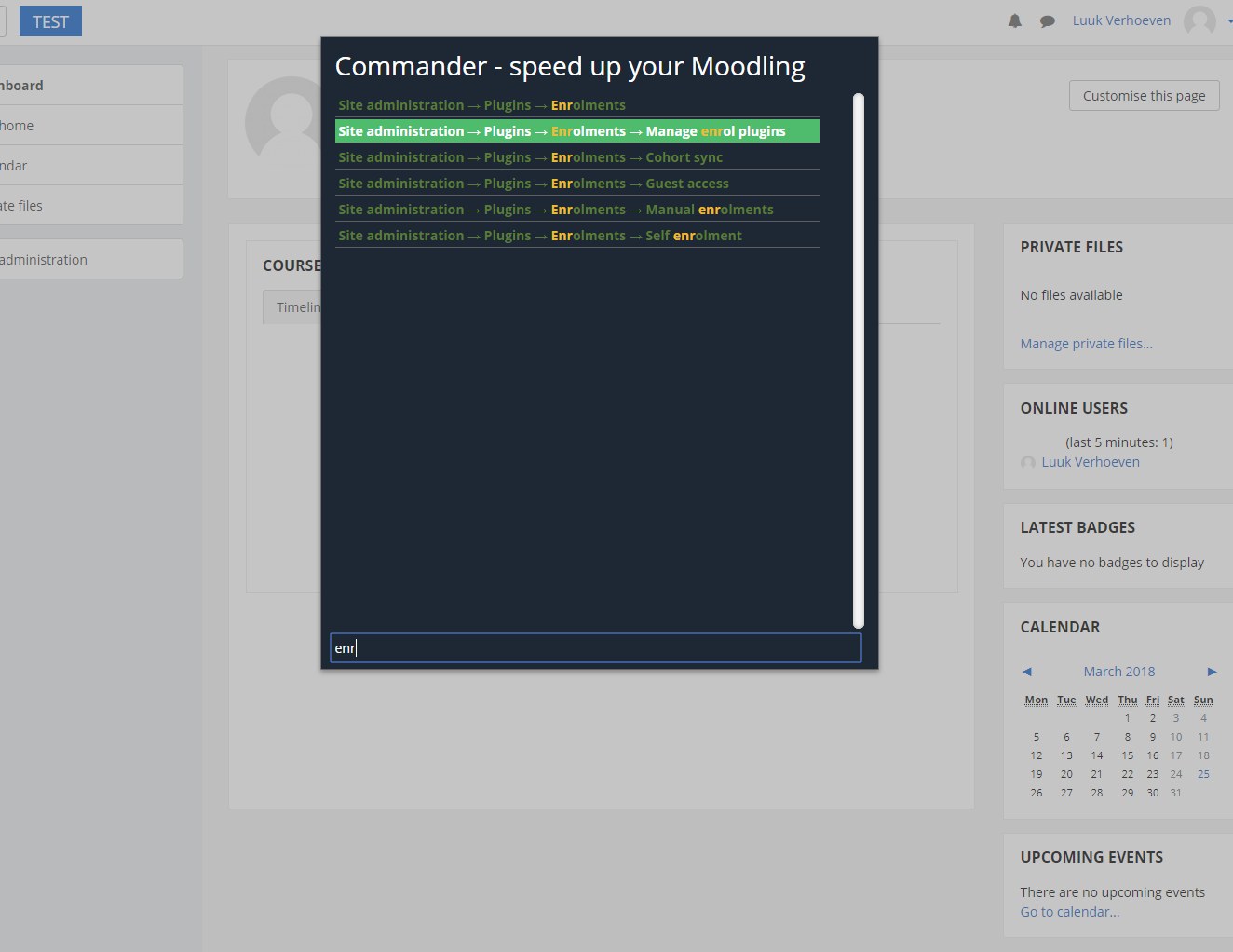Image resolution: width=1233 pixels, height=952 pixels.
Task: Select Manual enrolments result in Commander
Action: click(576, 210)
